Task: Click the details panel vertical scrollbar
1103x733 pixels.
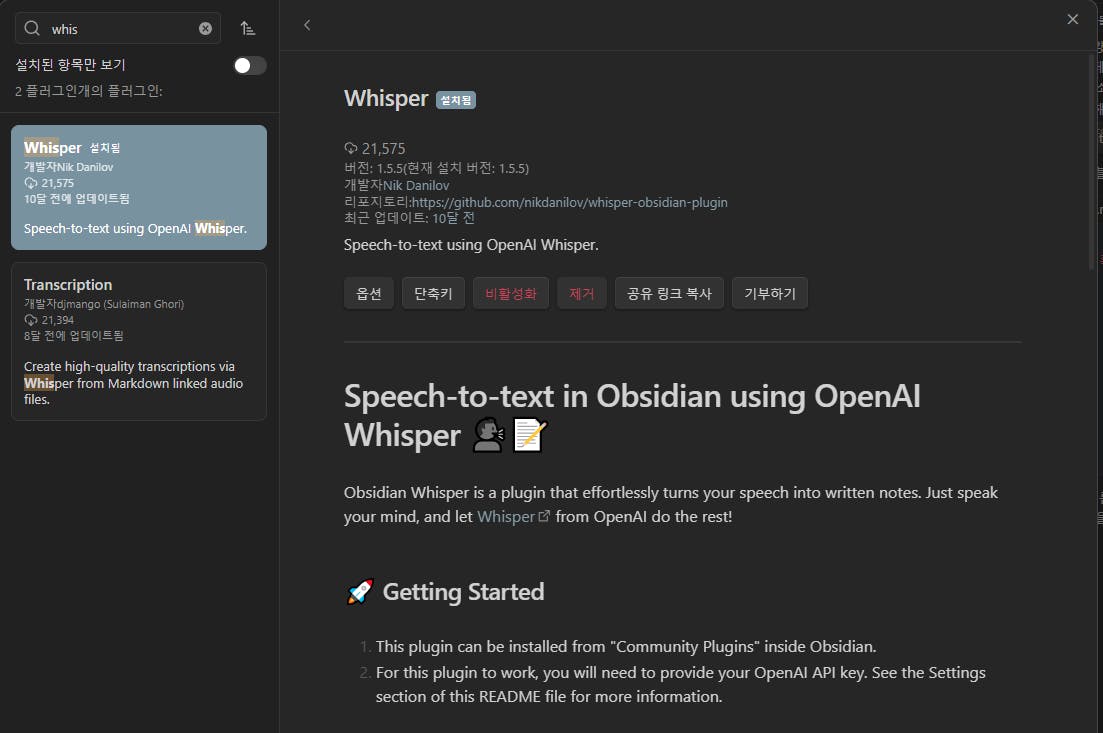Action: point(1092,162)
